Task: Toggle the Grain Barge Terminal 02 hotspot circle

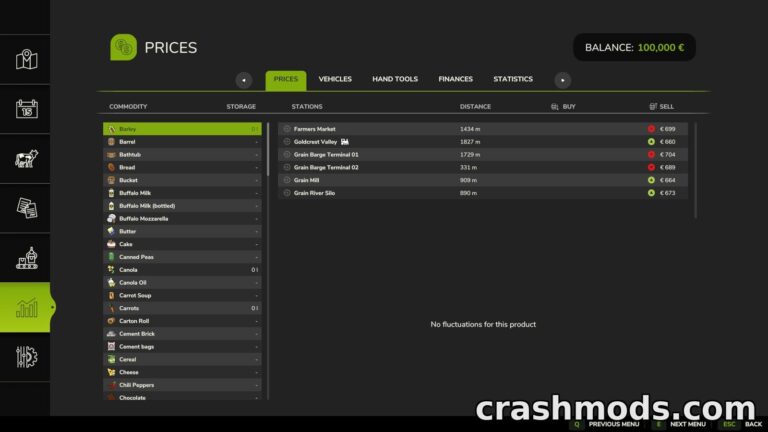Action: (x=287, y=167)
